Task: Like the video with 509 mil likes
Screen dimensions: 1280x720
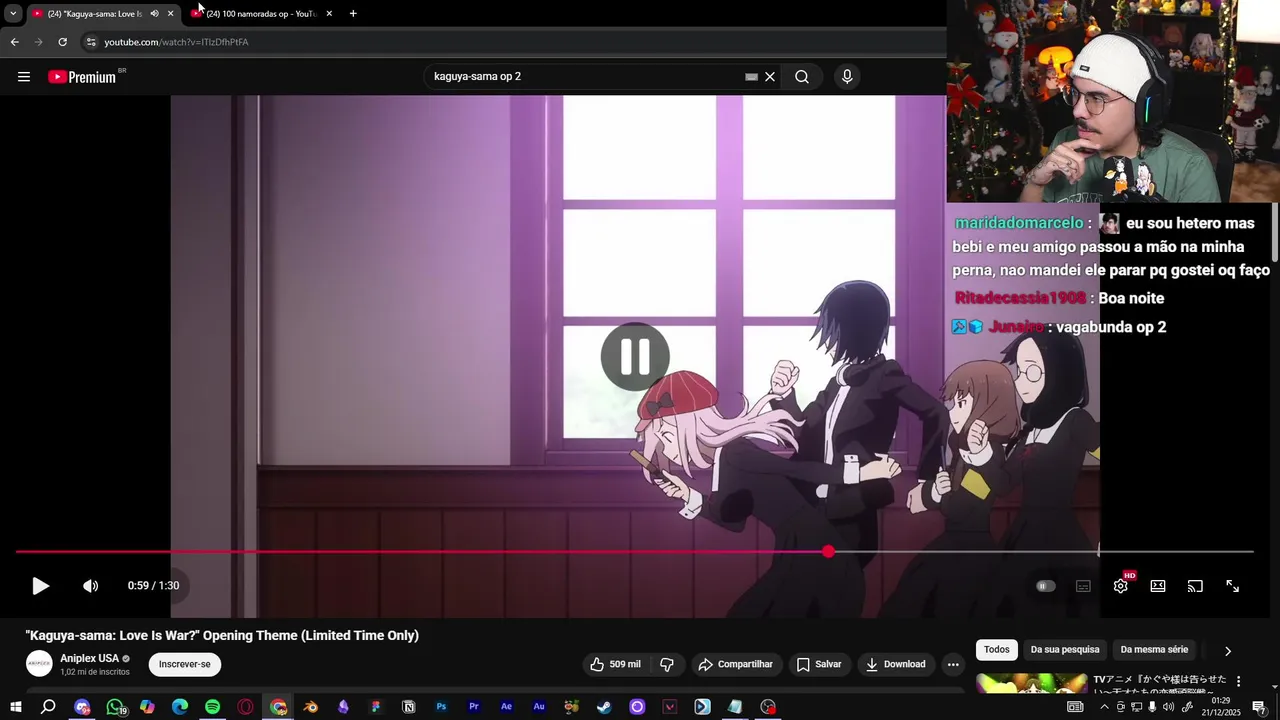Action: click(615, 664)
